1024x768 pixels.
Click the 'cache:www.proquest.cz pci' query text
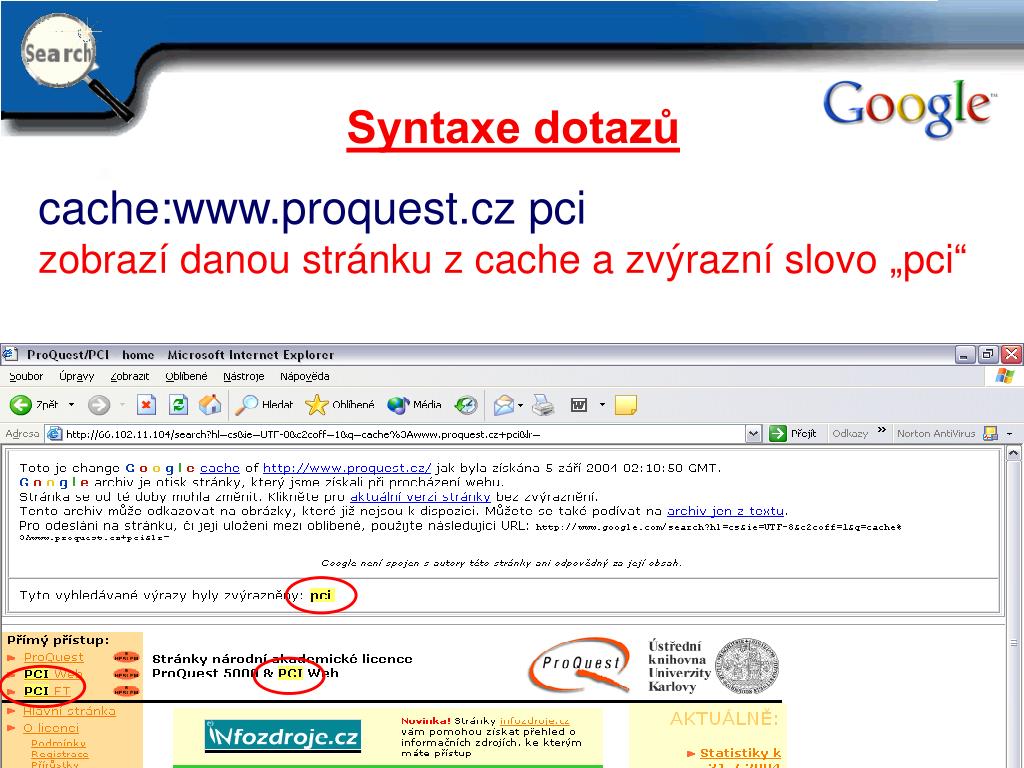(x=312, y=210)
